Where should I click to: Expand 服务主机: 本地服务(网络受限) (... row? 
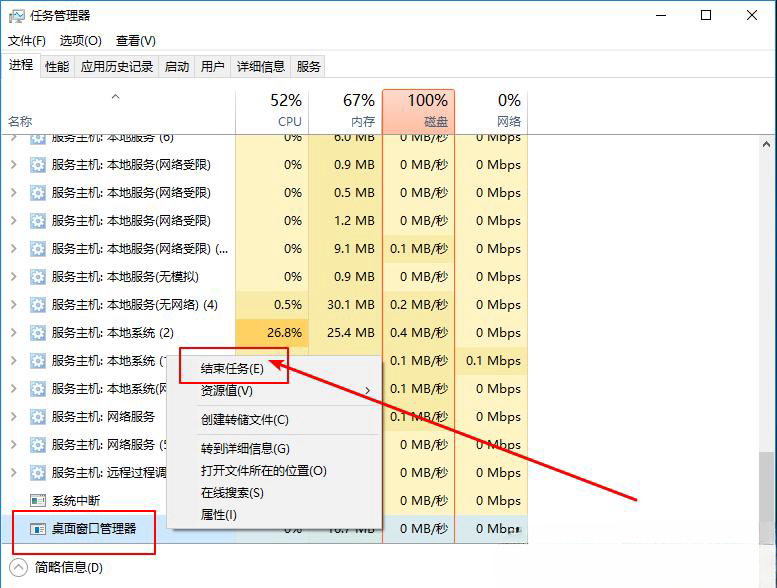[14, 248]
